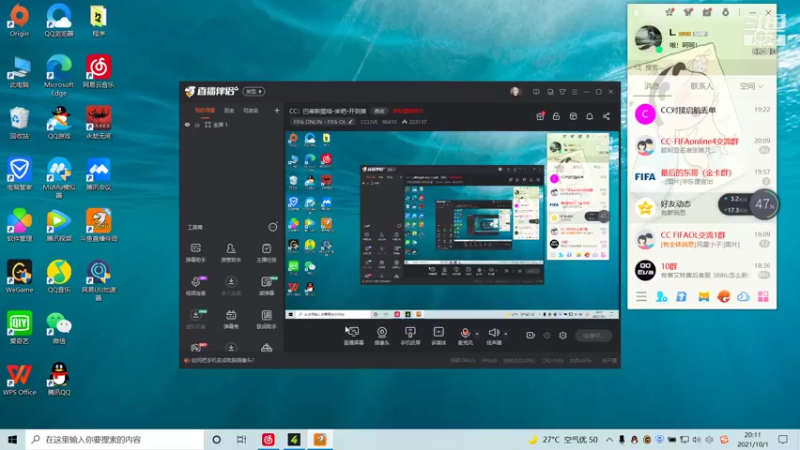Open the CC-FIFAonline4交流群 chat
Screen dimensions: 800x450
[x=702, y=145]
